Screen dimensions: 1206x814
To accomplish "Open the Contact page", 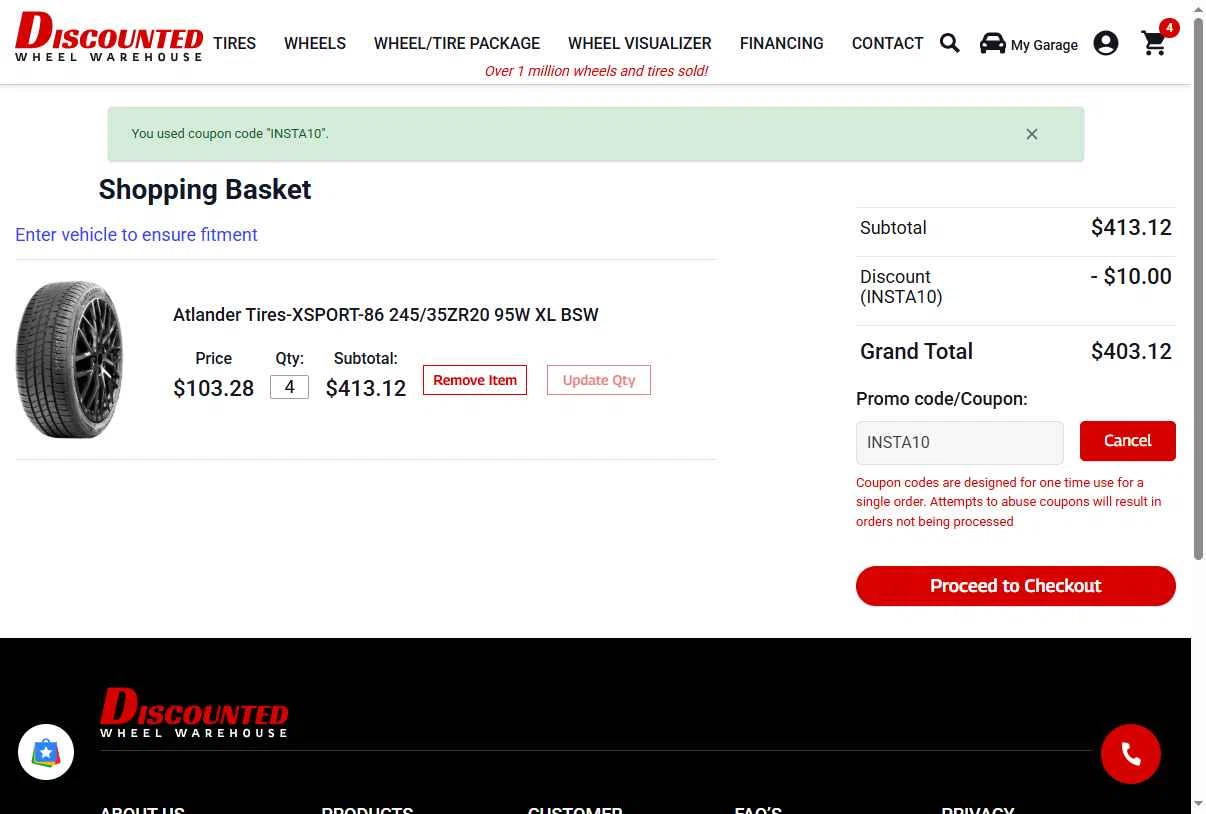I will (x=887, y=43).
